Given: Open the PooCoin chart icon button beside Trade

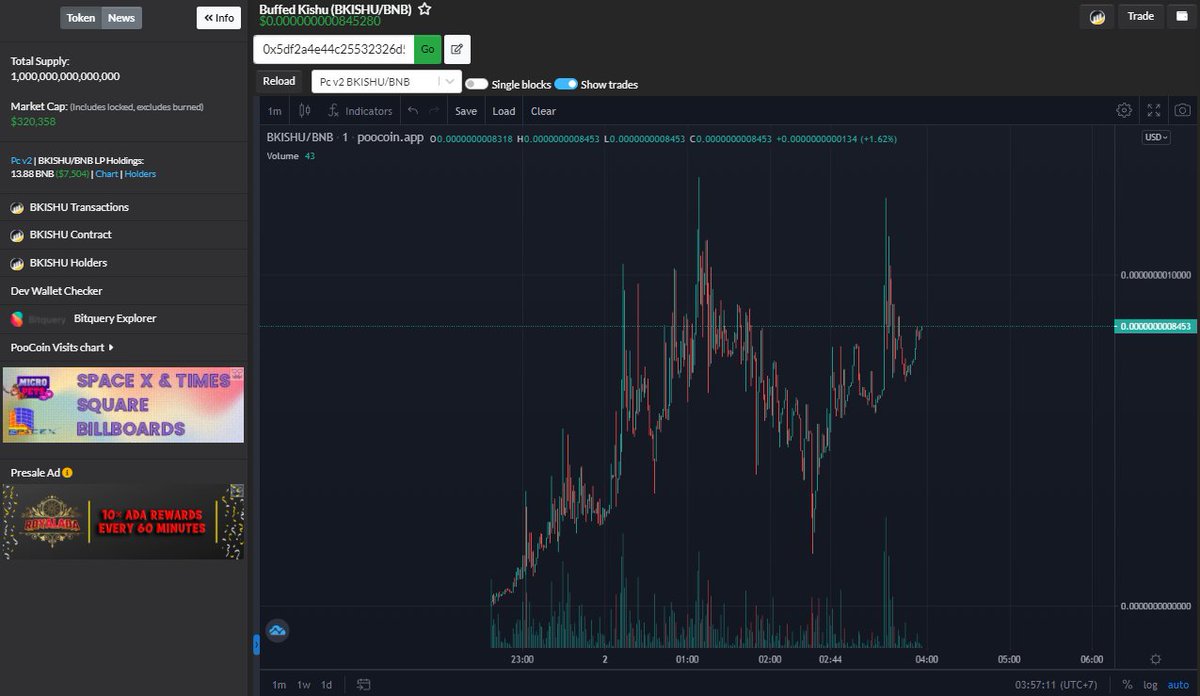Looking at the screenshot, I should (x=1097, y=17).
